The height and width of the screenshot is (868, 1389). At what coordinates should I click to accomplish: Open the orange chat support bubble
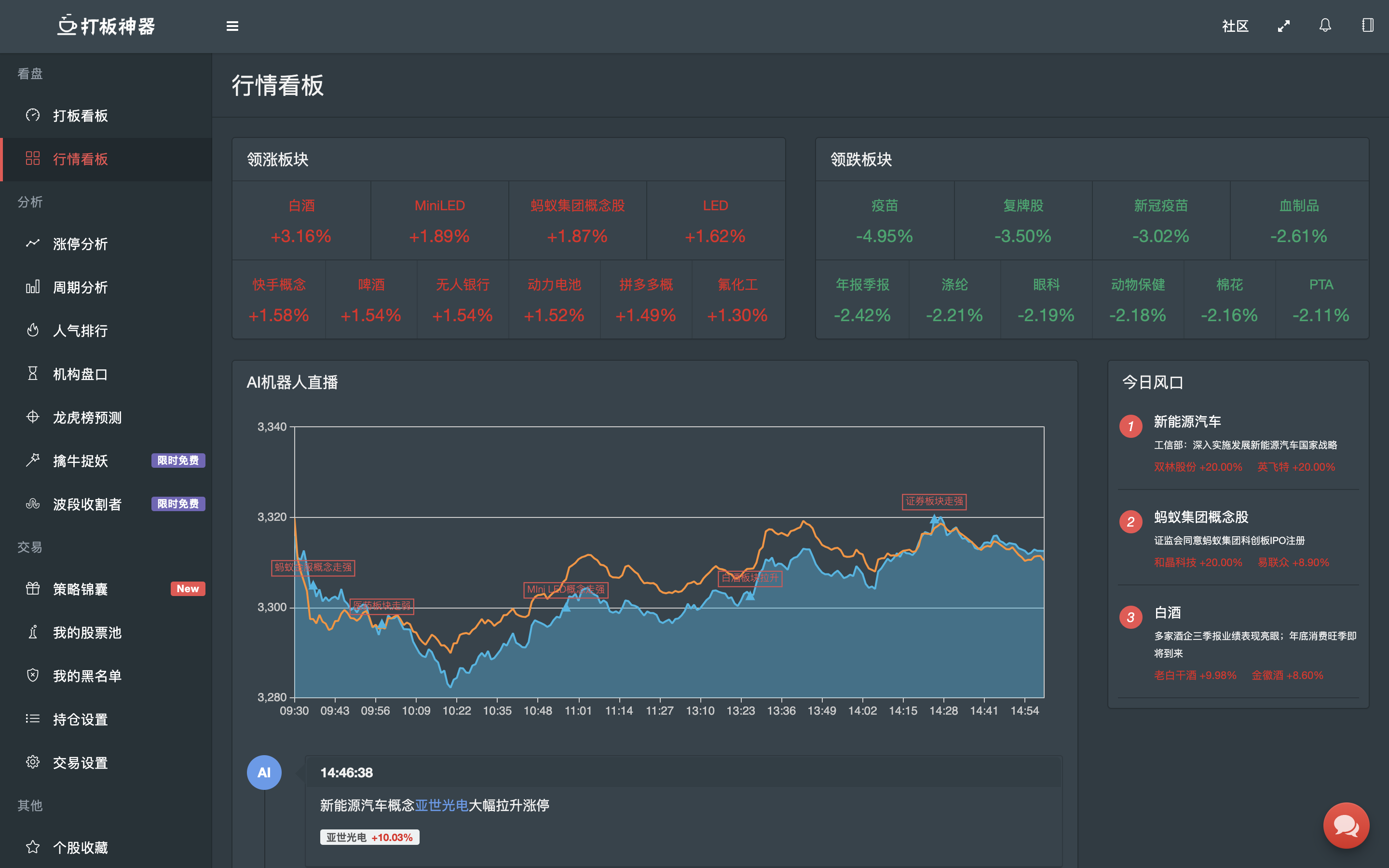1346,825
